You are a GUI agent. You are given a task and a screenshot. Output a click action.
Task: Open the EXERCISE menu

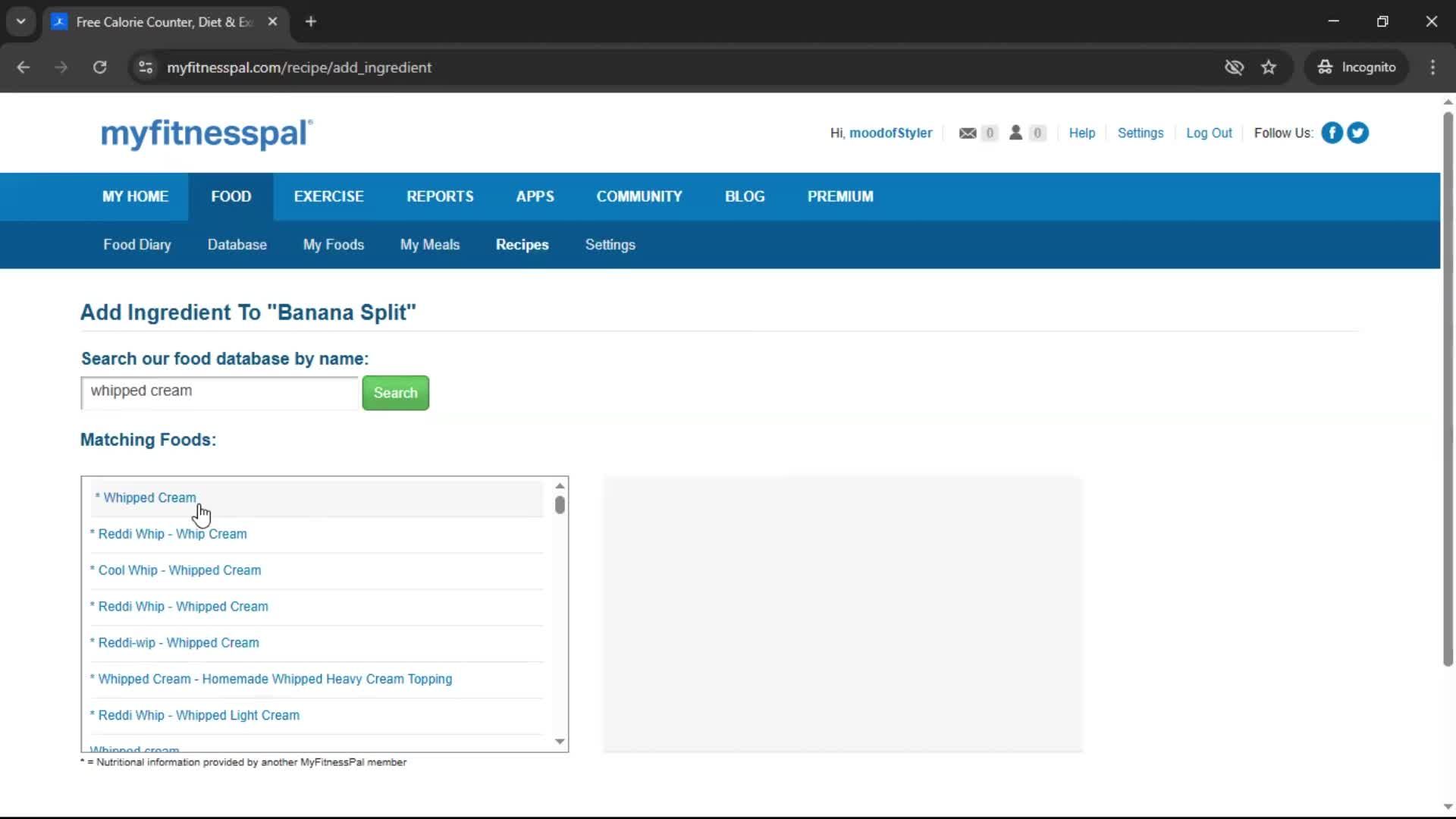click(x=328, y=196)
